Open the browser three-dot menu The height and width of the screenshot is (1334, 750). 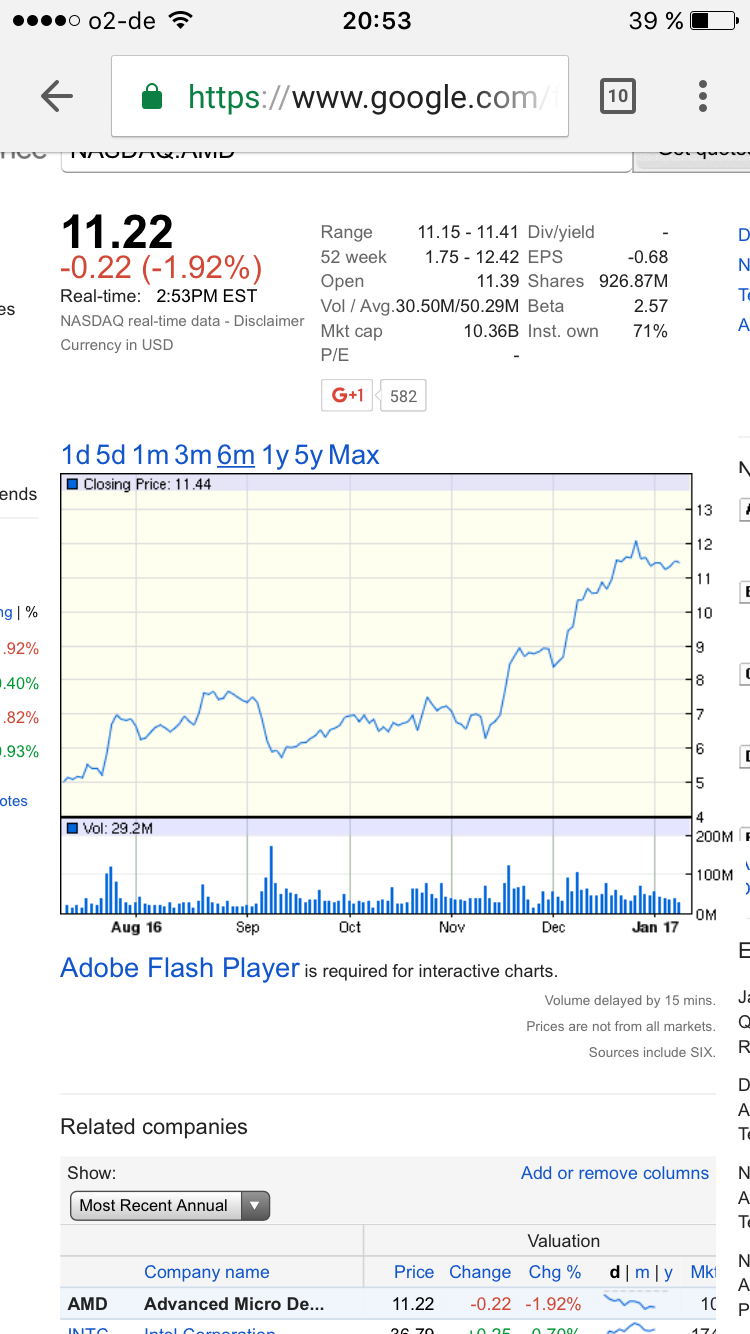pos(703,96)
